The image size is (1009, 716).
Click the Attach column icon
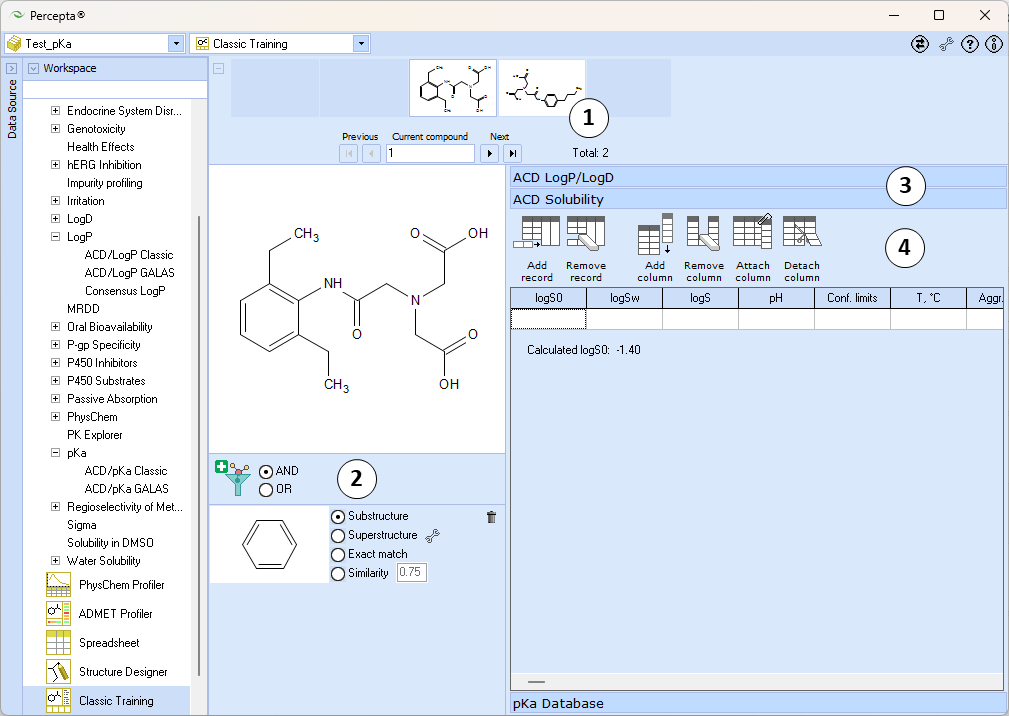(x=752, y=232)
